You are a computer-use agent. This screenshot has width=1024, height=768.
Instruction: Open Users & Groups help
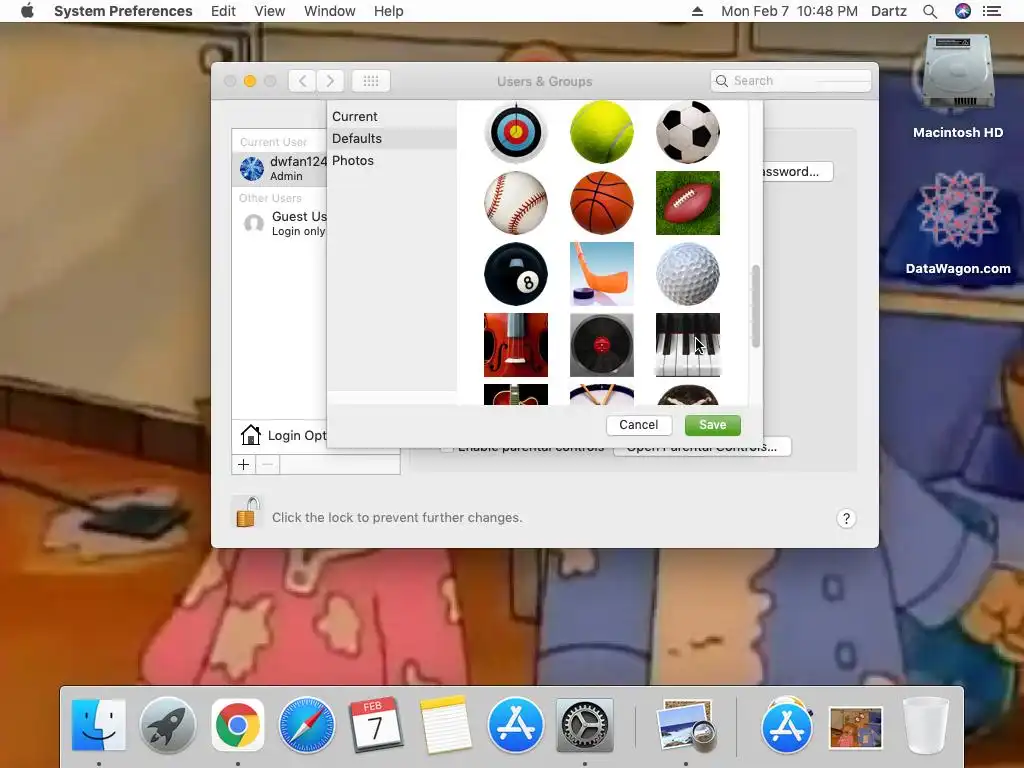point(846,519)
